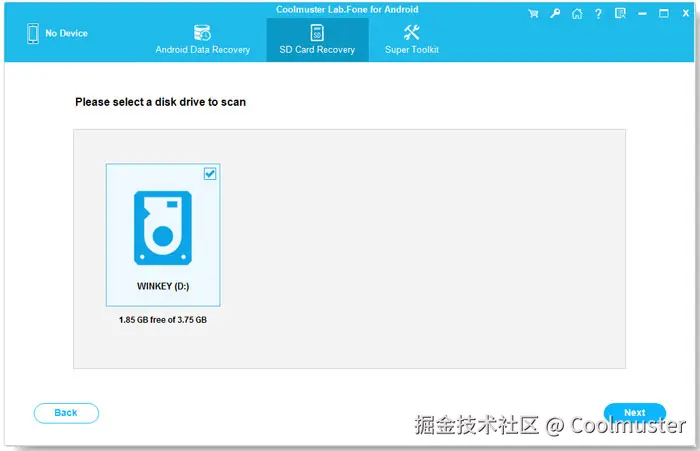Screen dimensions: 700x451
Task: Select the WINKEY hard drive icon
Action: pyautogui.click(x=163, y=228)
